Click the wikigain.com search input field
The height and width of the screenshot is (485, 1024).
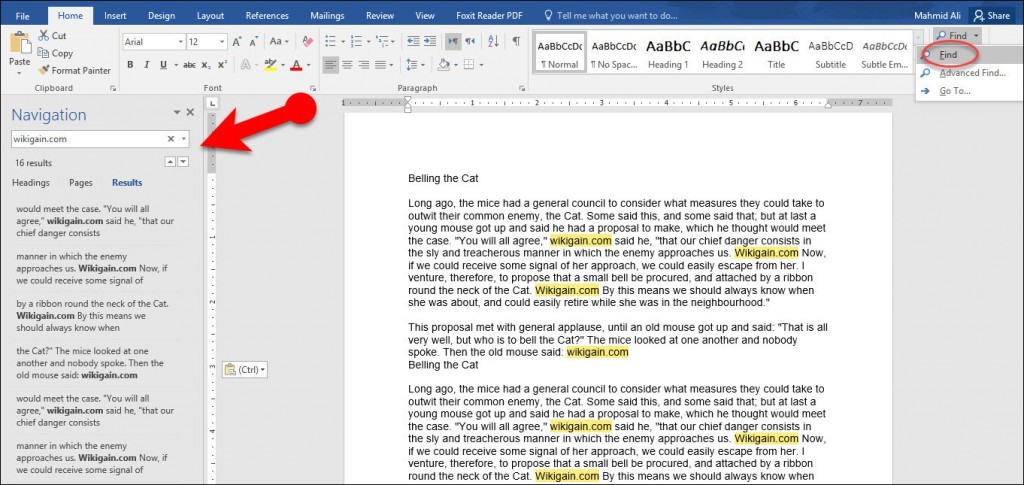pyautogui.click(x=87, y=139)
